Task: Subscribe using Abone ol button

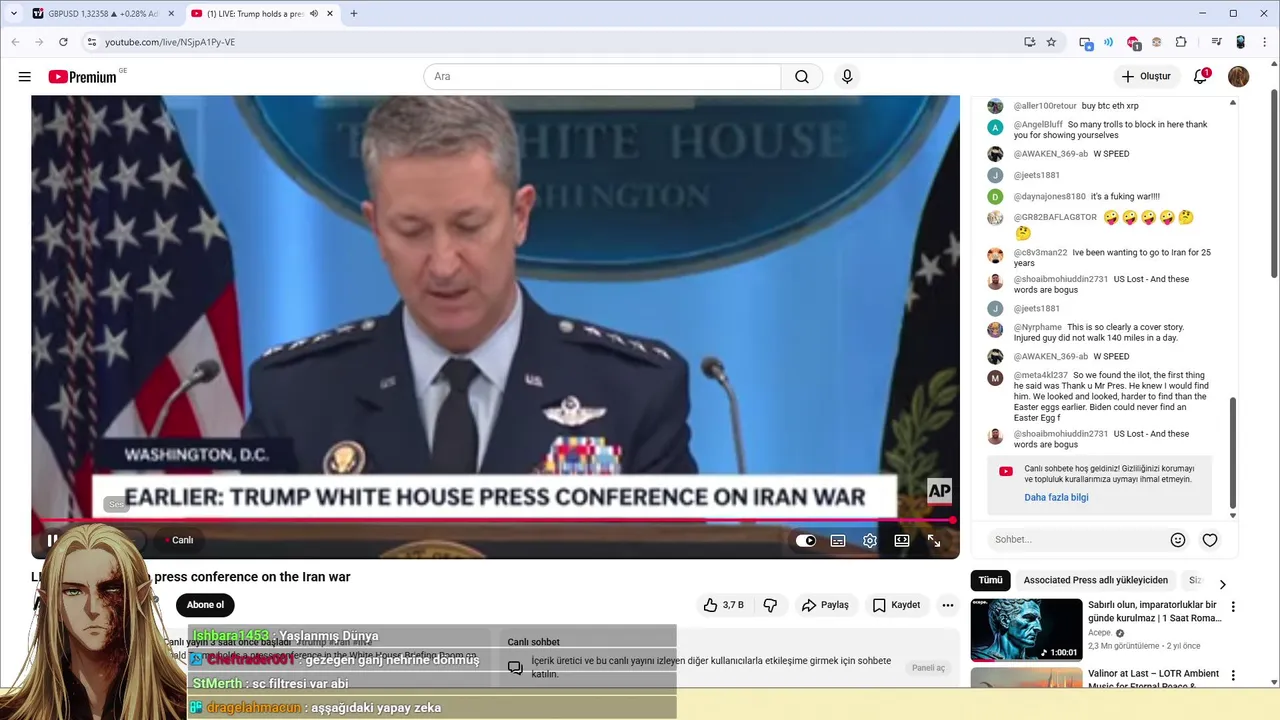Action: click(x=205, y=605)
